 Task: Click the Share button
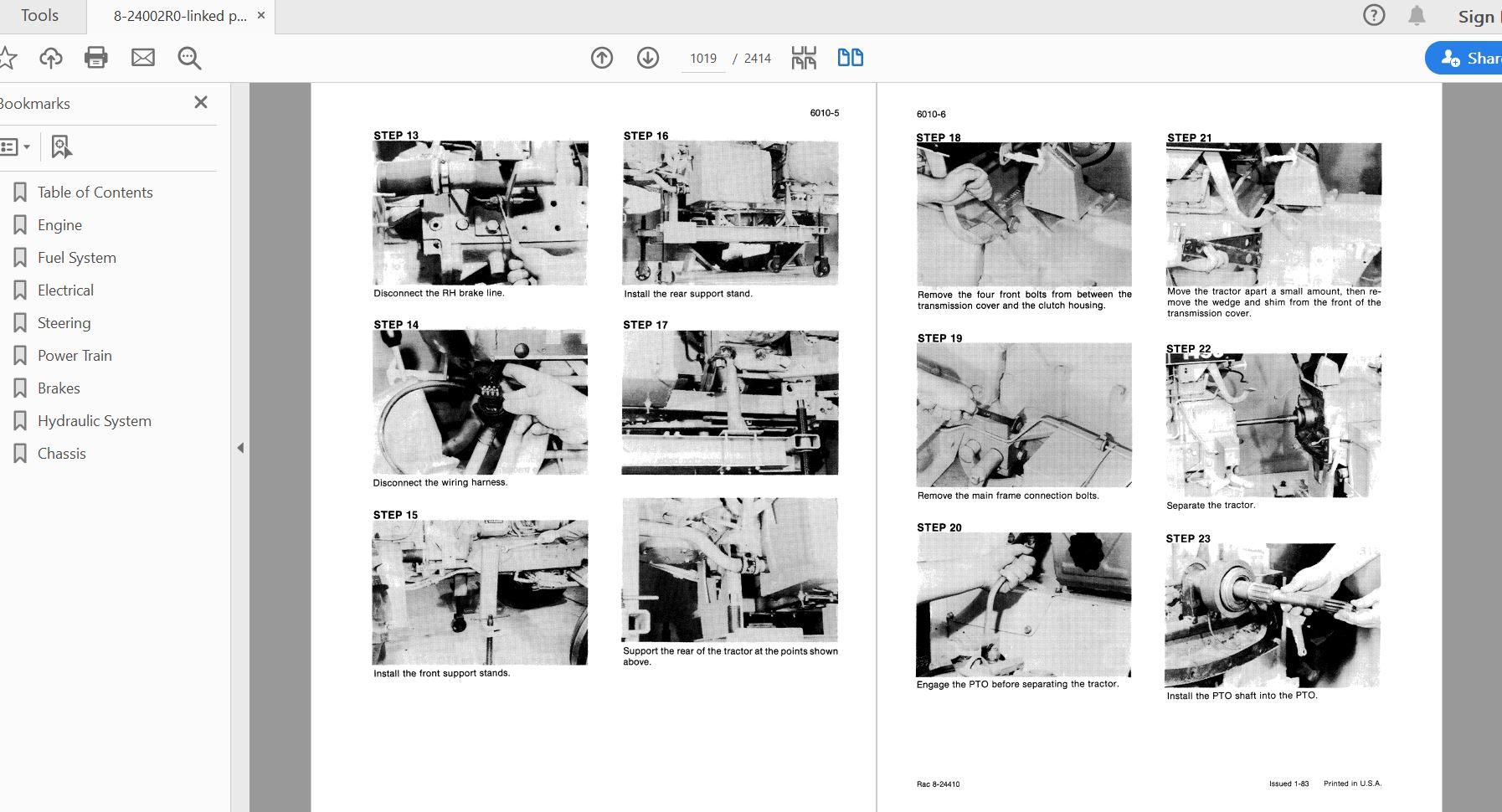pos(1464,58)
